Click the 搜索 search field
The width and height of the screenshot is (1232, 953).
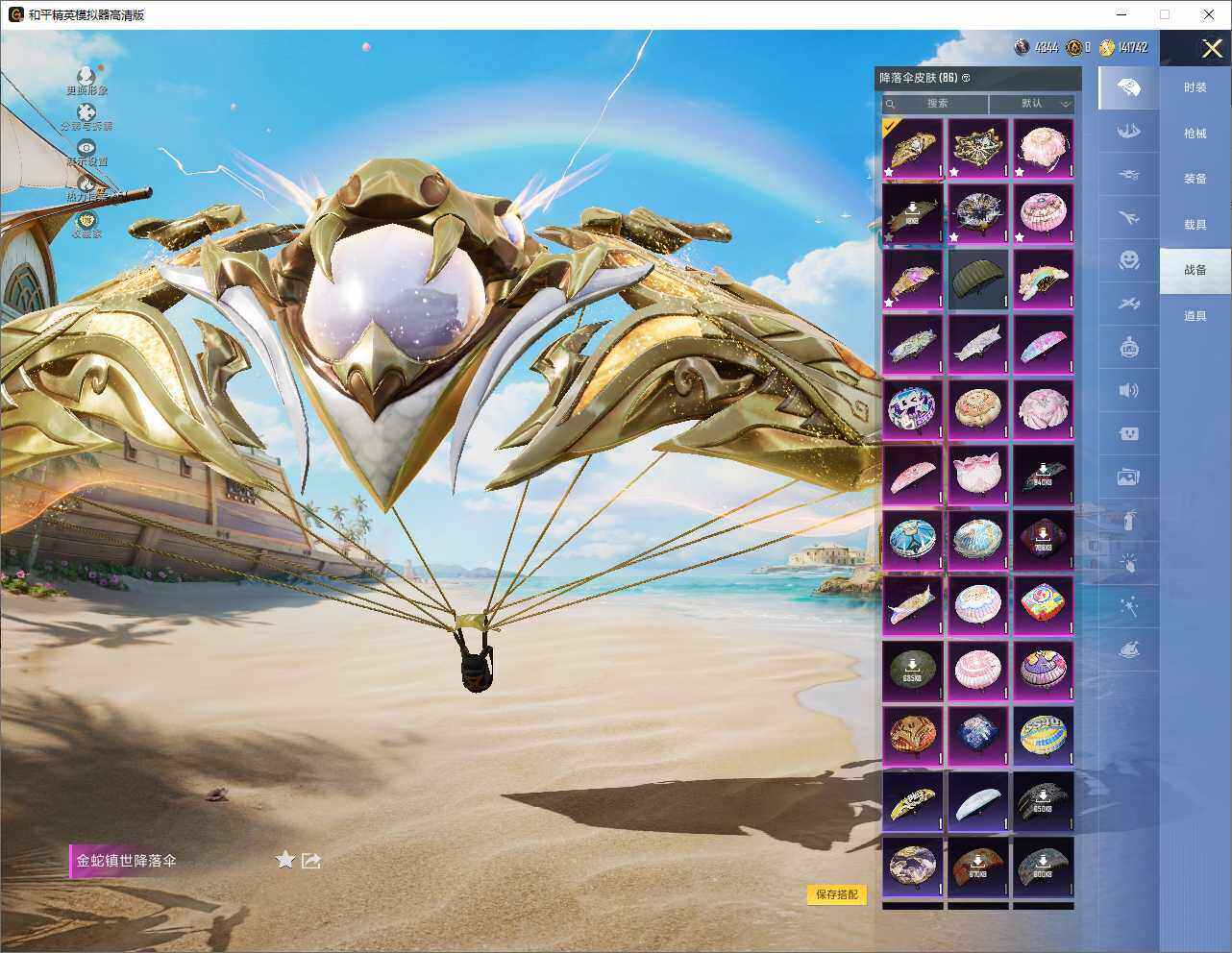[x=937, y=104]
